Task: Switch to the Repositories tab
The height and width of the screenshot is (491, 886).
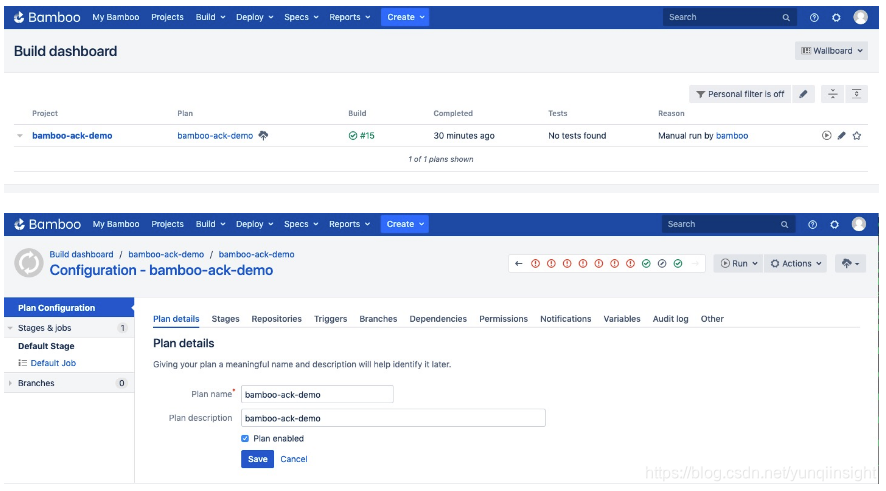Action: pyautogui.click(x=276, y=319)
